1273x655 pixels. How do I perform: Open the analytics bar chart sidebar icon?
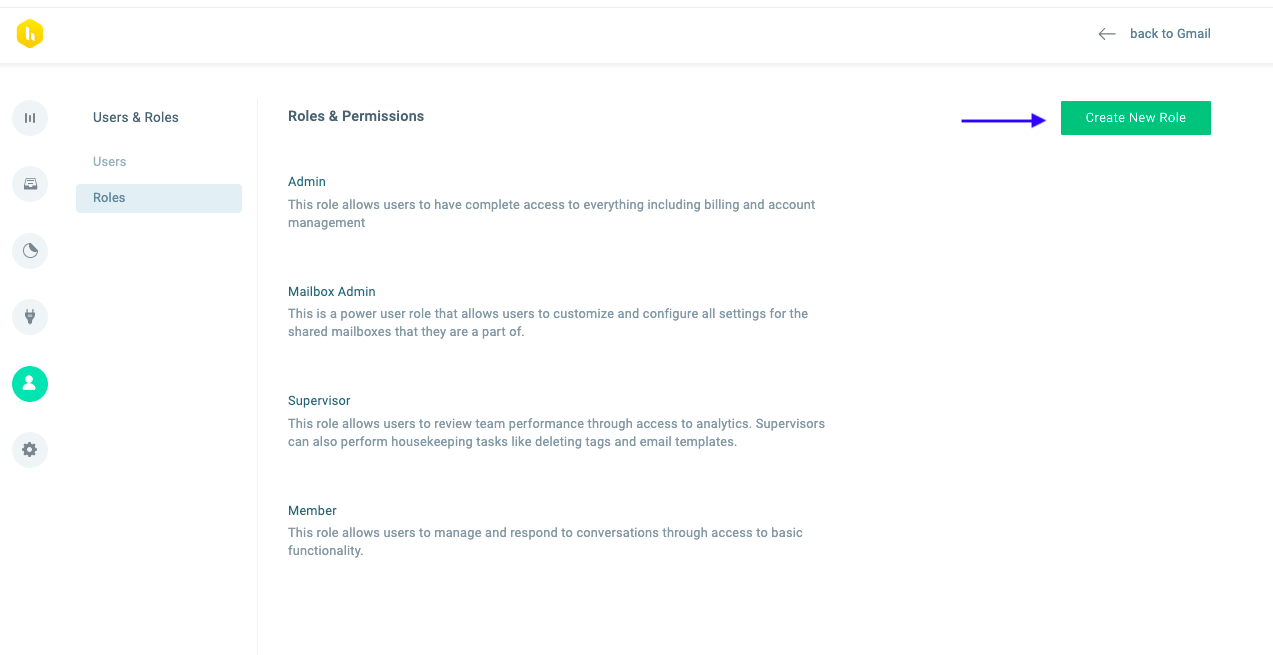[30, 118]
